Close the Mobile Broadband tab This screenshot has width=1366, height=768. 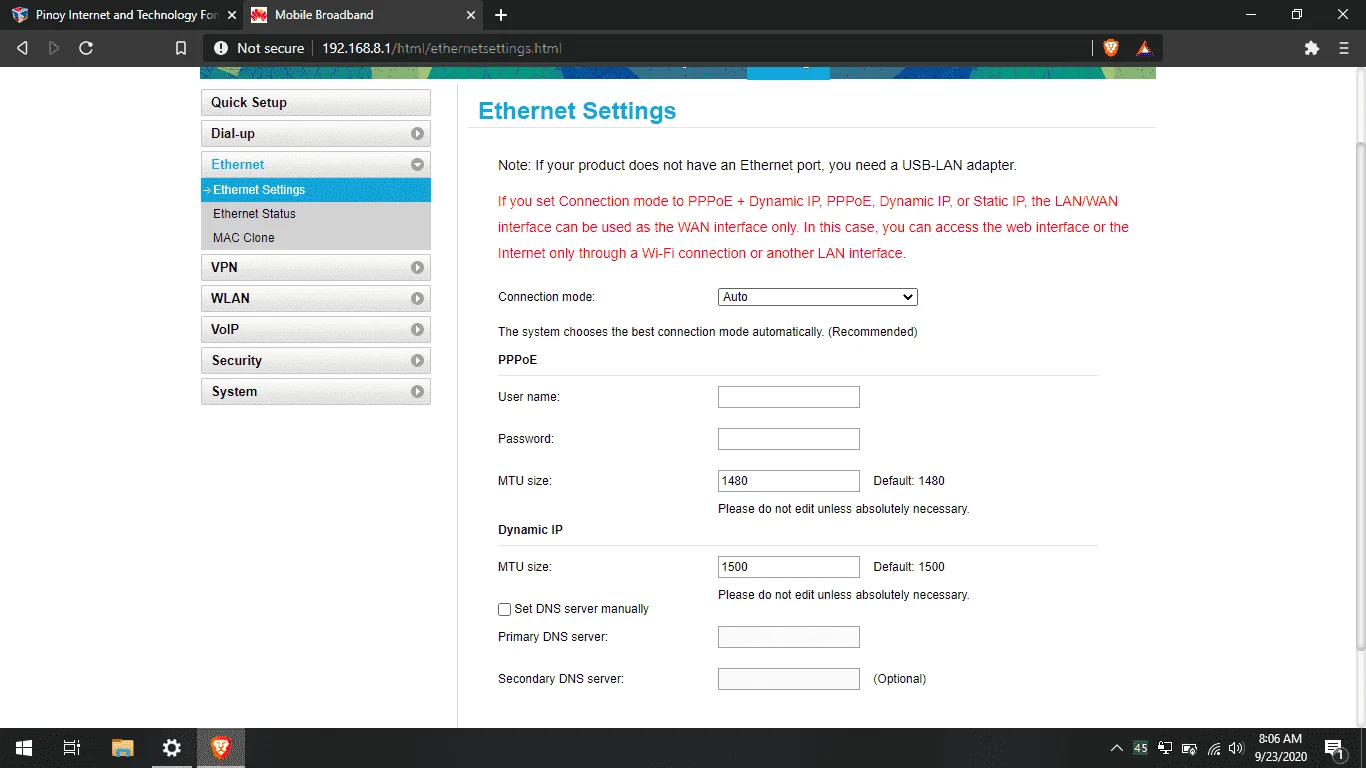coord(472,15)
